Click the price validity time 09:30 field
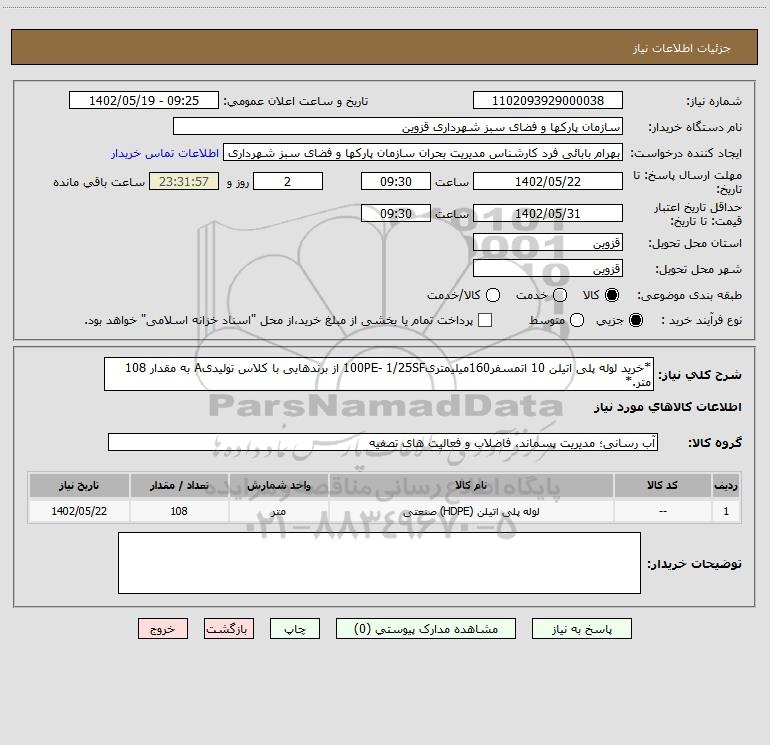 click(396, 213)
